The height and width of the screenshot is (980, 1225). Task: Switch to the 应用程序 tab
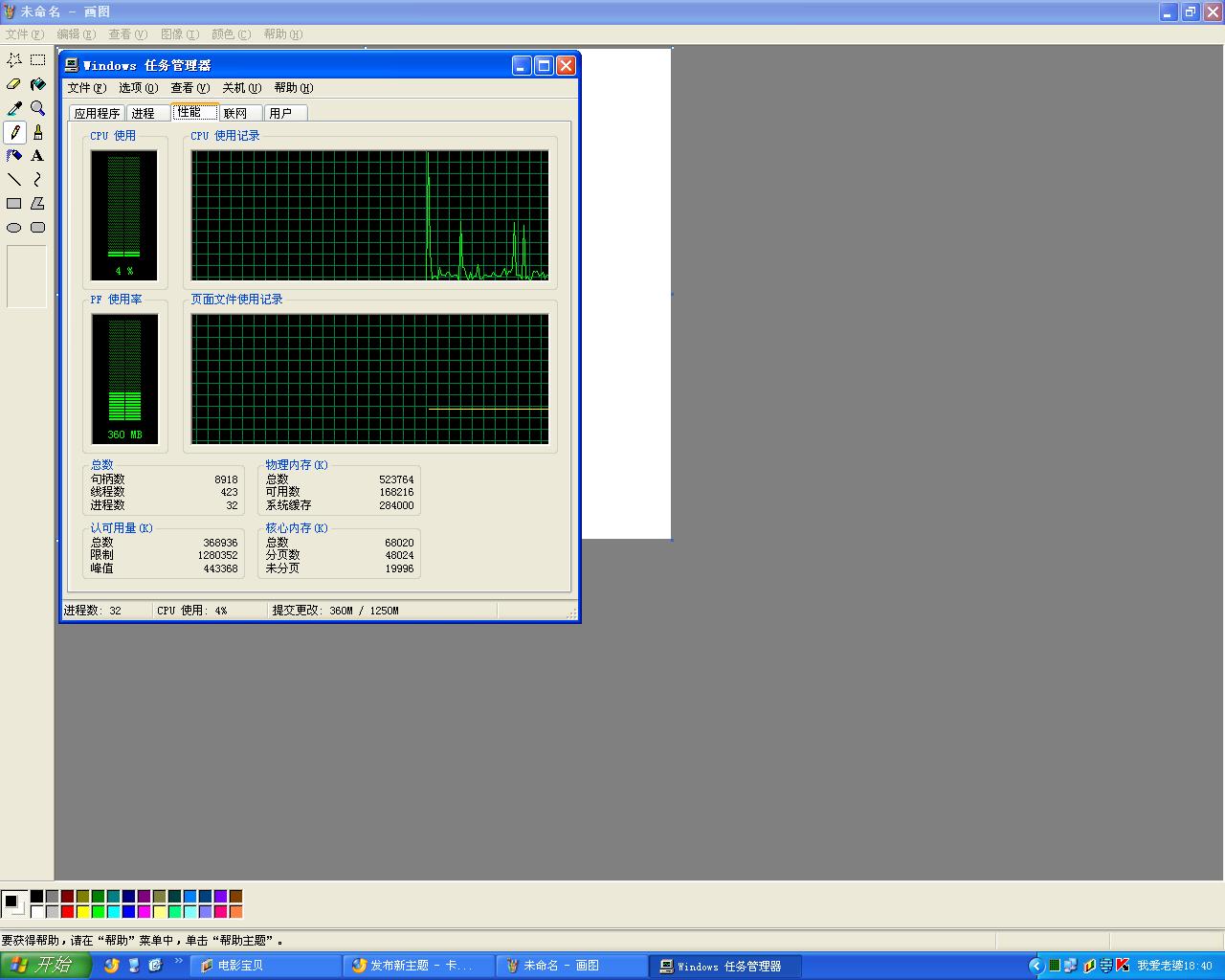point(98,113)
